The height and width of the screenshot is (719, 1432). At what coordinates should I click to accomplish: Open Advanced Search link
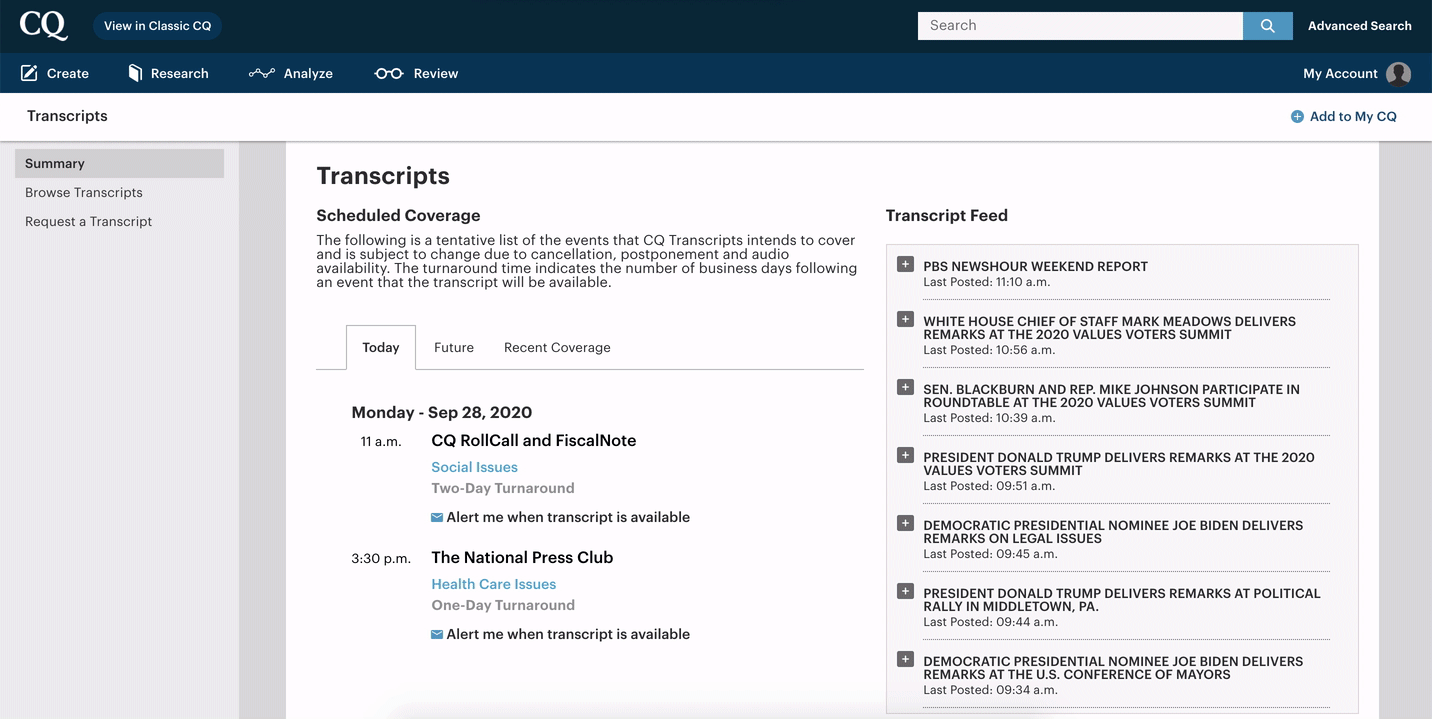pos(1360,26)
